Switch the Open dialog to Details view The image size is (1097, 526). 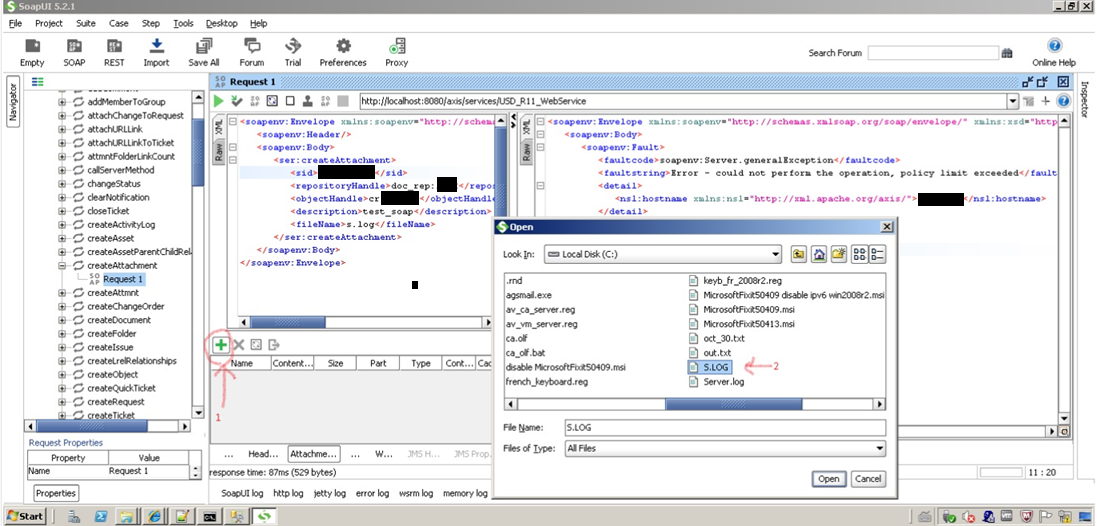[x=875, y=254]
